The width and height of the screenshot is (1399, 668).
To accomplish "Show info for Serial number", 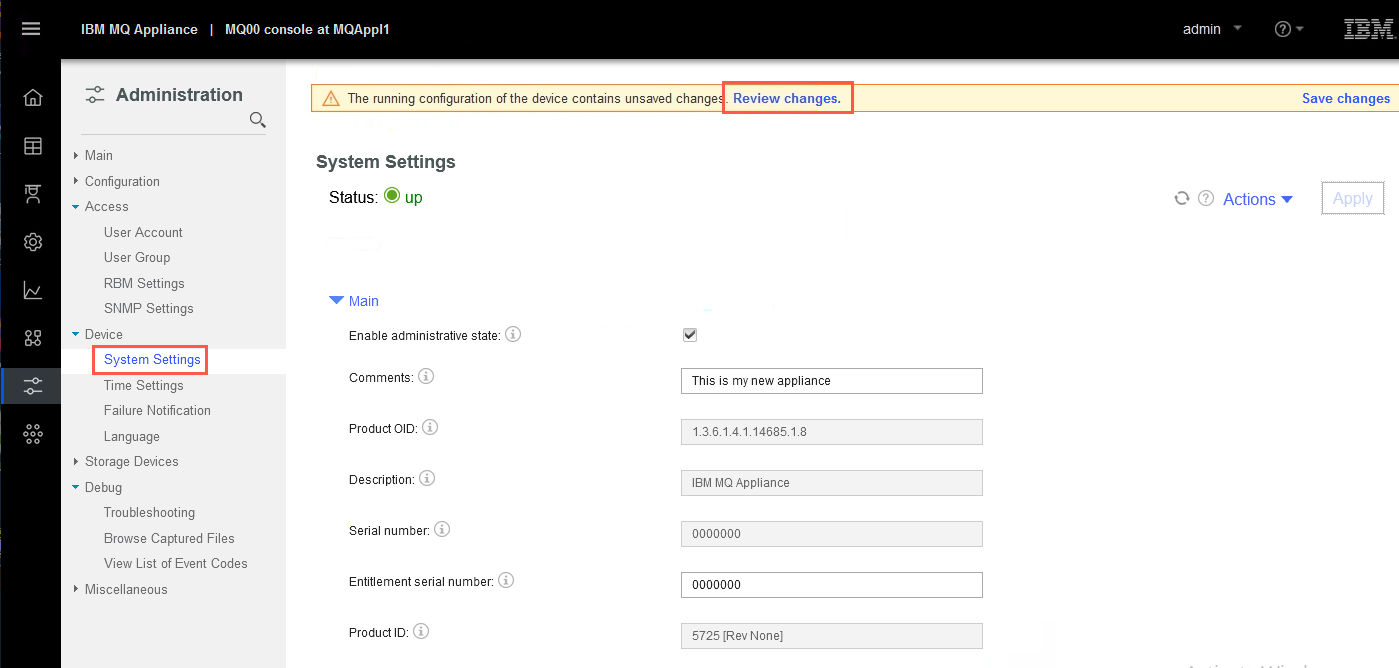I will (x=442, y=529).
